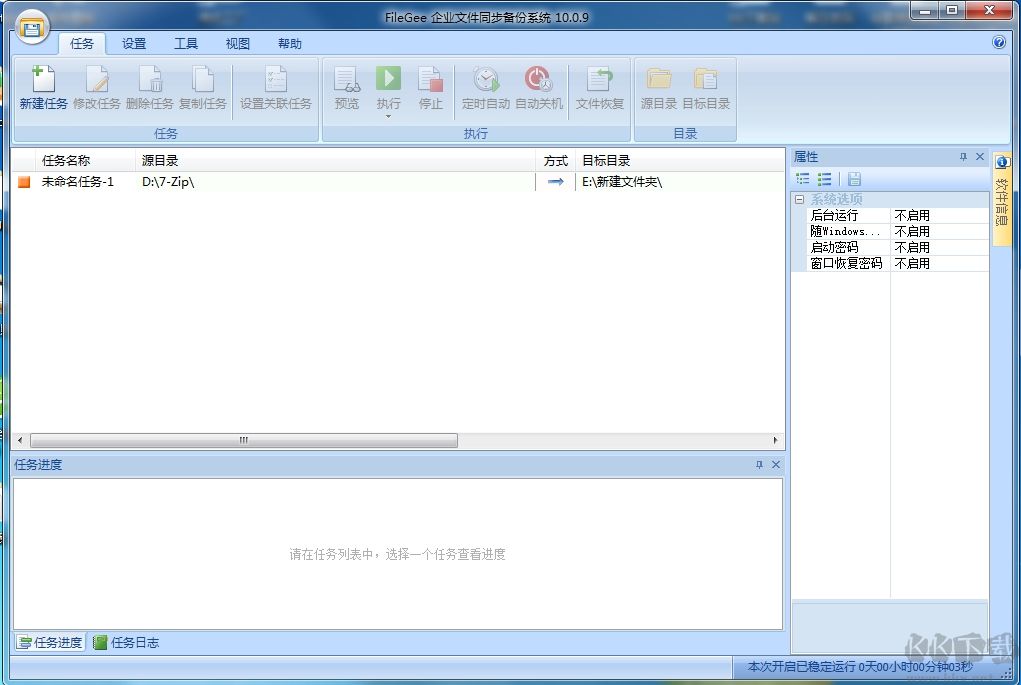Select the 未命名任务-1 task row
Viewport: 1021px width, 685px height.
point(80,182)
